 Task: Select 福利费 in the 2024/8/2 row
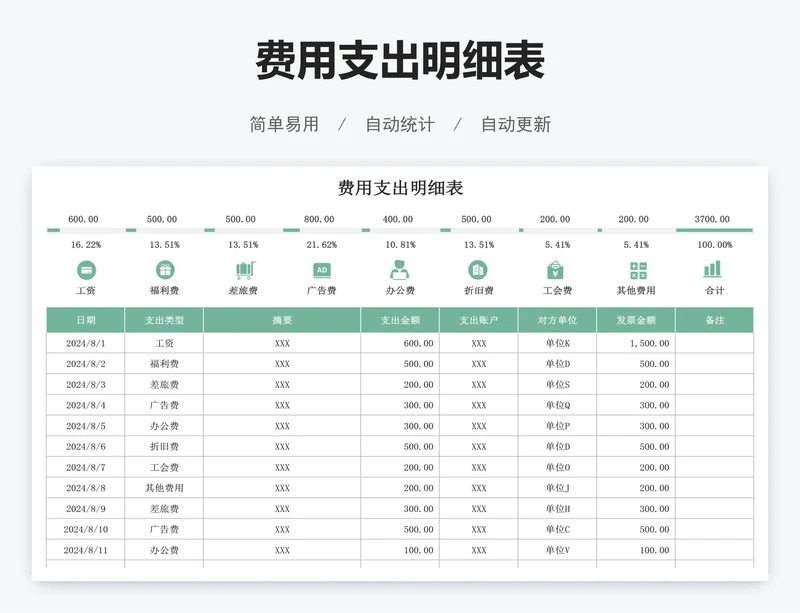tap(164, 364)
